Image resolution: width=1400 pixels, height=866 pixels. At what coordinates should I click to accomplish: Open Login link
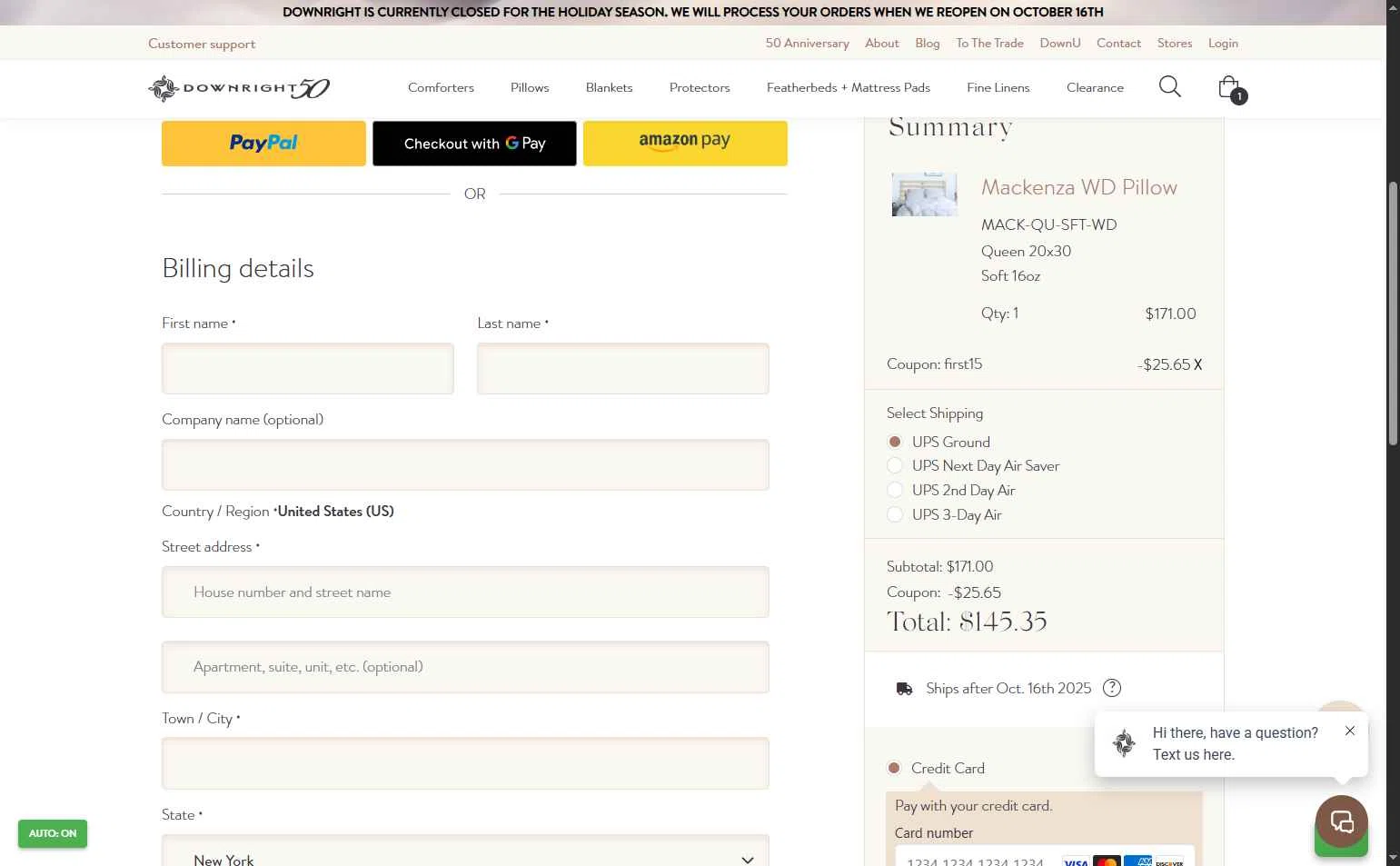point(1223,43)
